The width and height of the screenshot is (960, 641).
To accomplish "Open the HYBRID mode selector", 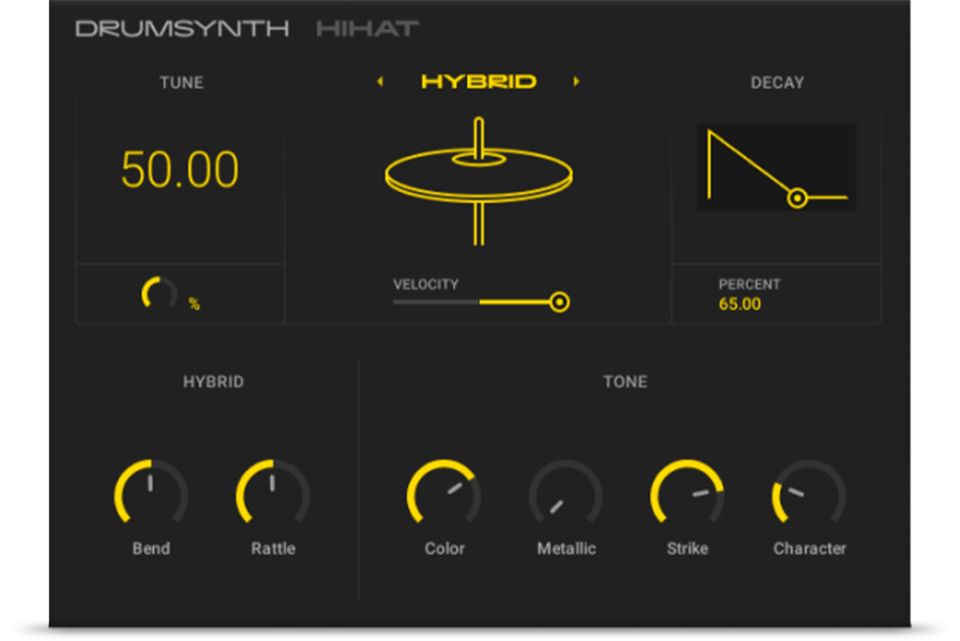I will coord(478,82).
